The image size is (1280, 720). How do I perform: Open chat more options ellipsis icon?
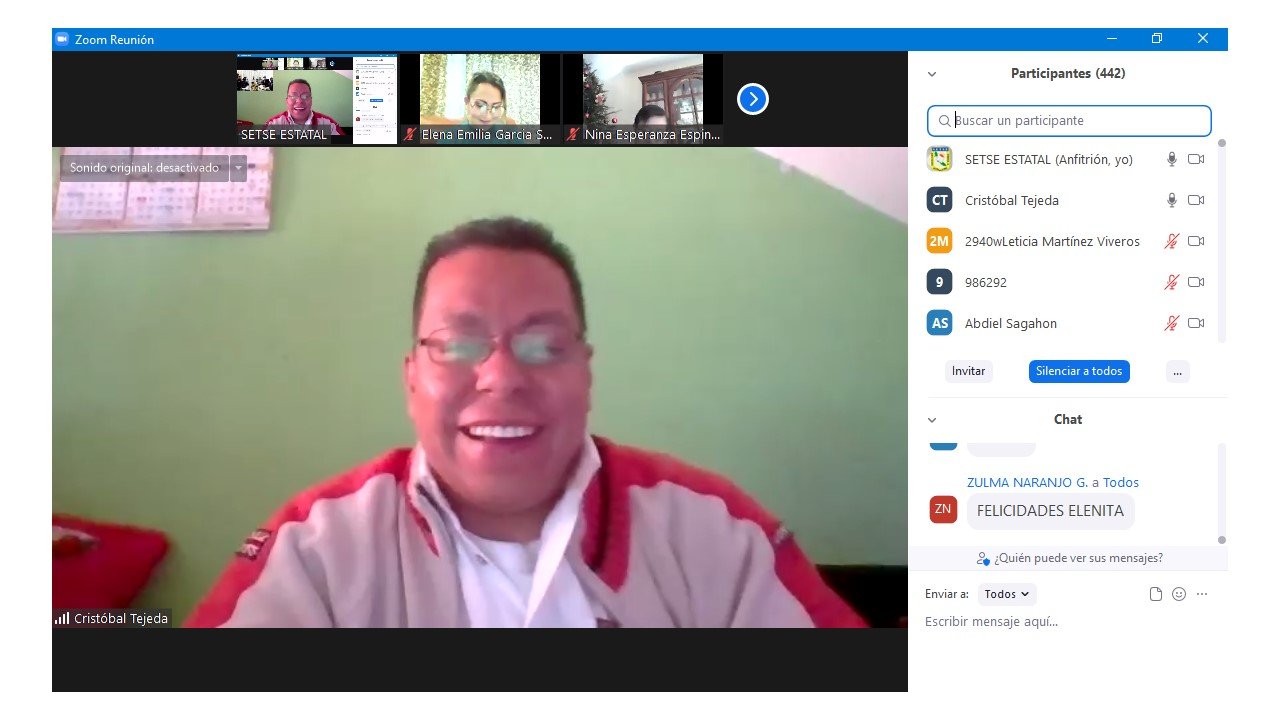1202,594
